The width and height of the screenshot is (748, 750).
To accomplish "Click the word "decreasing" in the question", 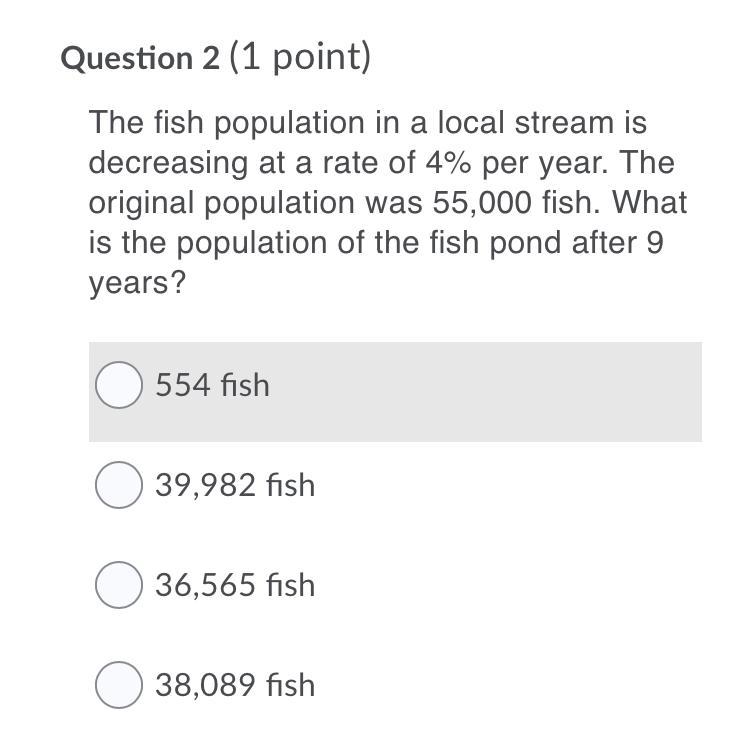I will click(168, 164).
